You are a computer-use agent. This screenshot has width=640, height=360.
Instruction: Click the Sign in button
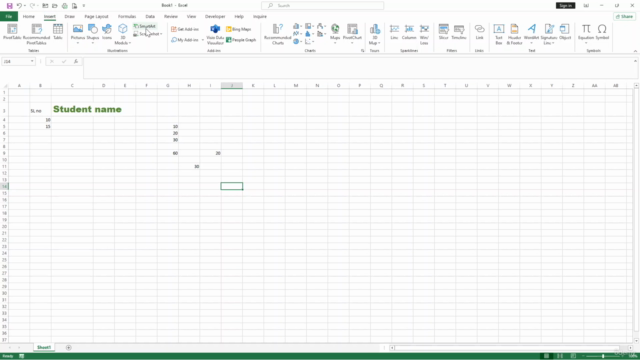pos(565,6)
